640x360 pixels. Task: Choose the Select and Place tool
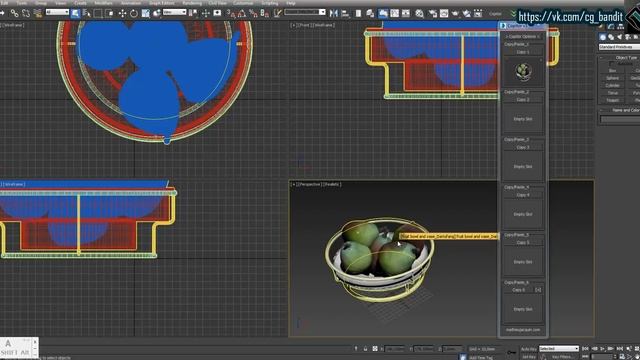[x=157, y=13]
